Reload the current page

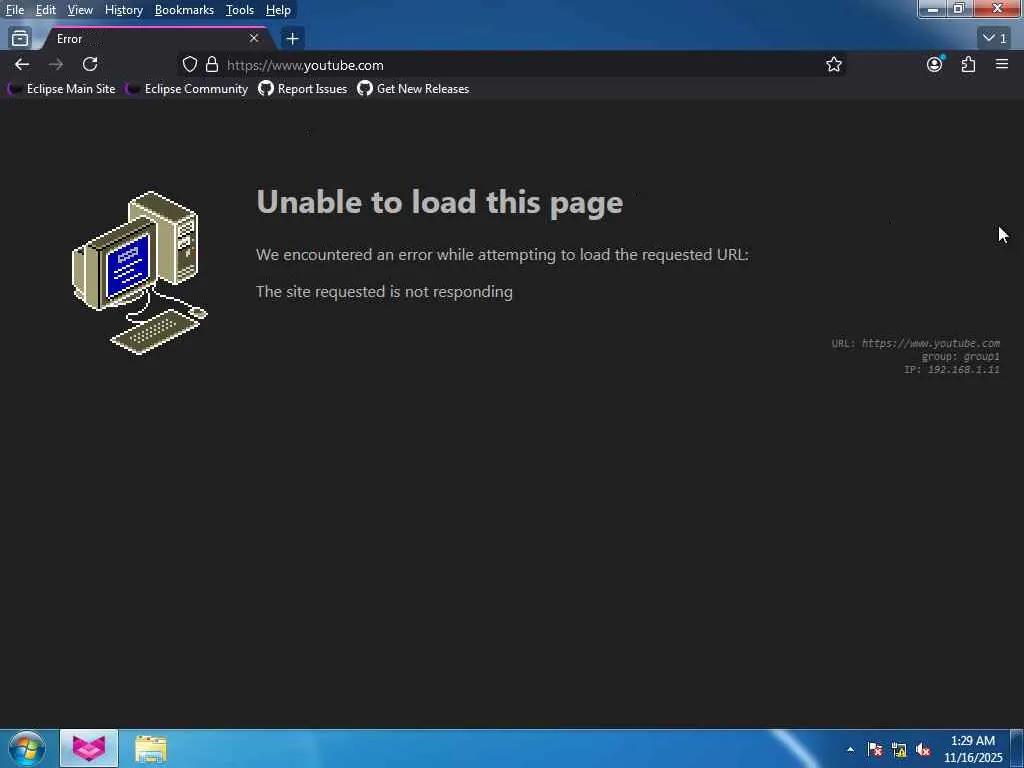tap(90, 64)
